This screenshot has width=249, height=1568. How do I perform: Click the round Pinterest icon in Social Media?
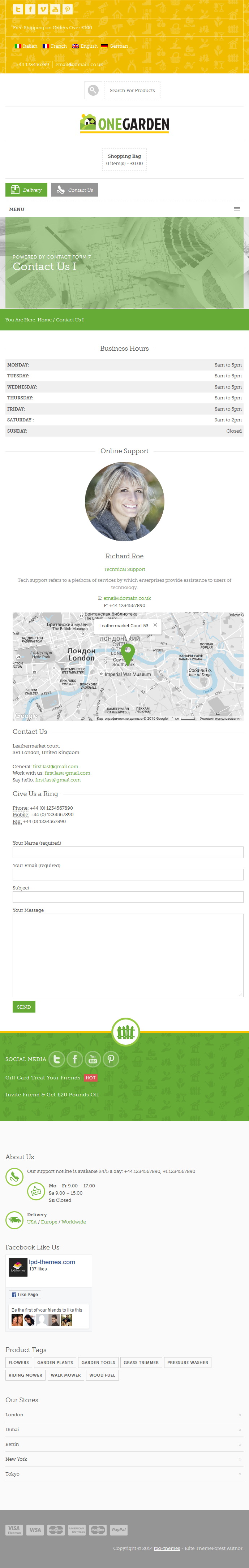[111, 1058]
